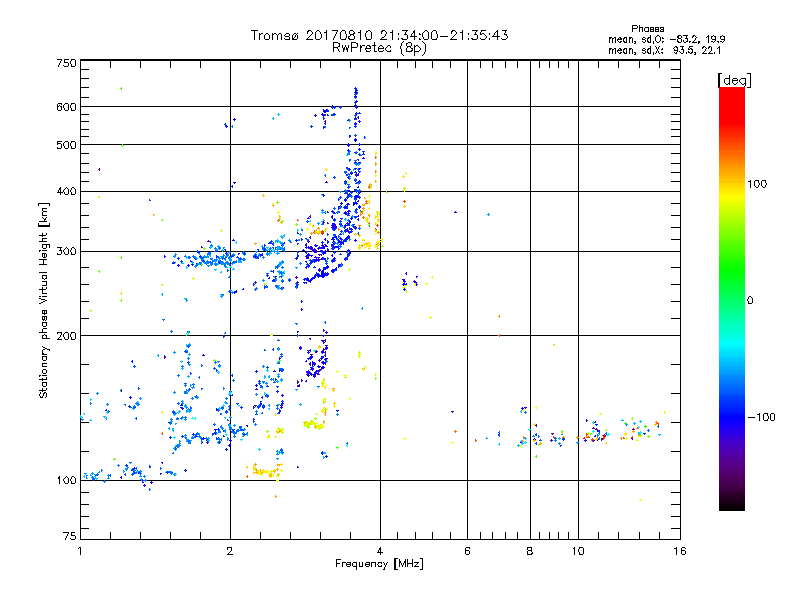Click the '200' height axis tick label
The width and height of the screenshot is (800, 600).
pyautogui.click(x=66, y=336)
